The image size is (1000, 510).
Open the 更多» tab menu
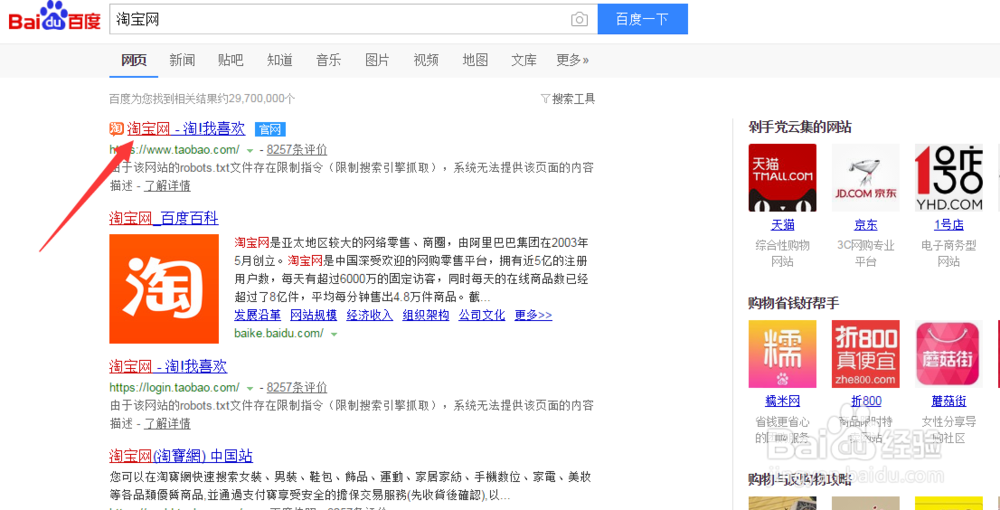click(572, 60)
